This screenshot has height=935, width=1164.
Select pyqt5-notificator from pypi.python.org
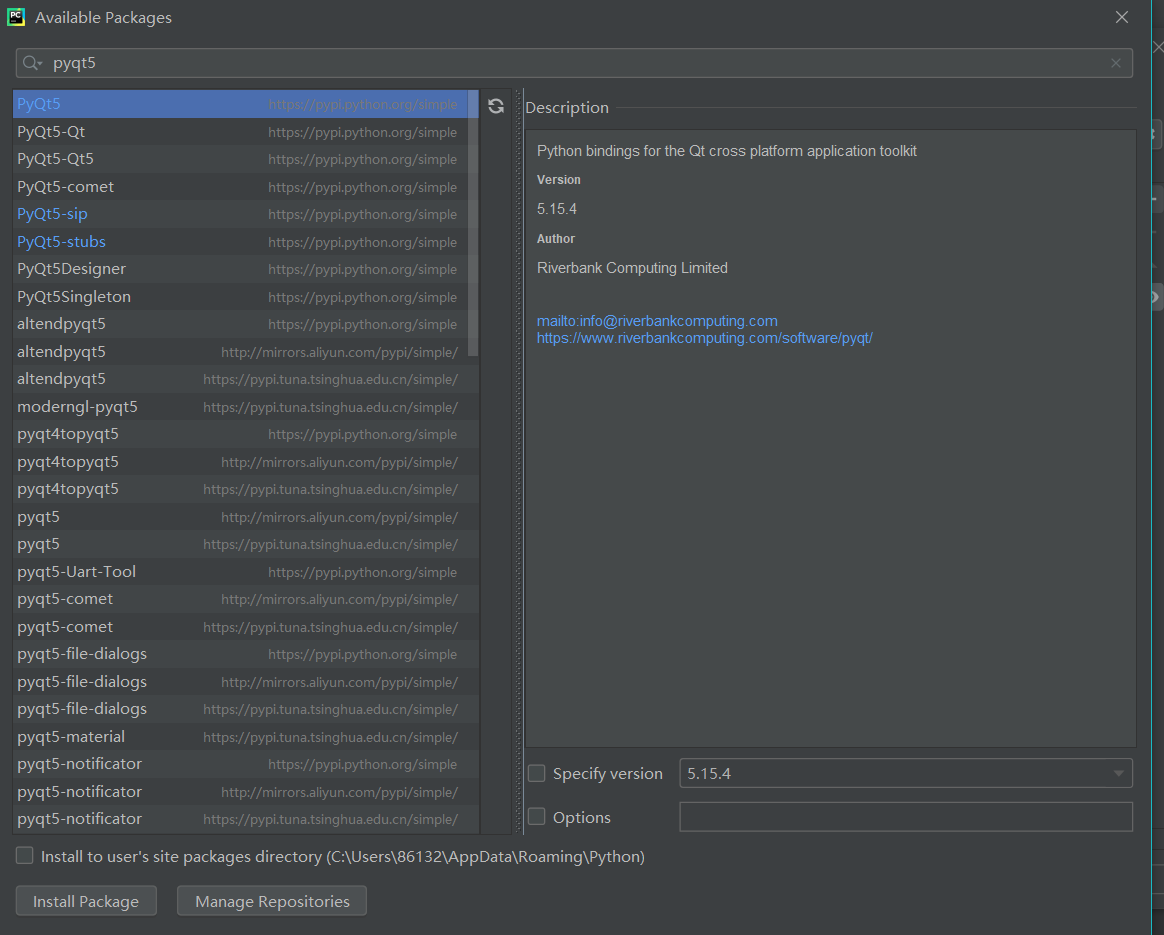point(246,764)
